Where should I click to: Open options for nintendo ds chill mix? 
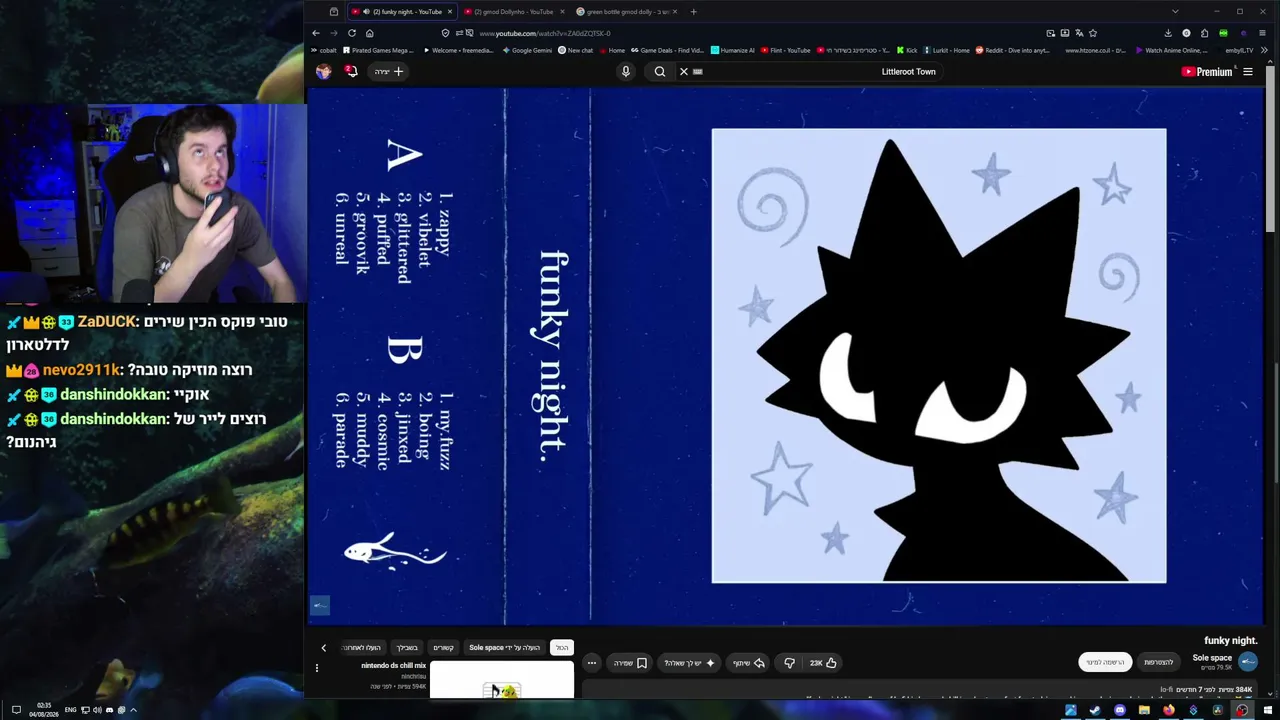pyautogui.click(x=317, y=668)
